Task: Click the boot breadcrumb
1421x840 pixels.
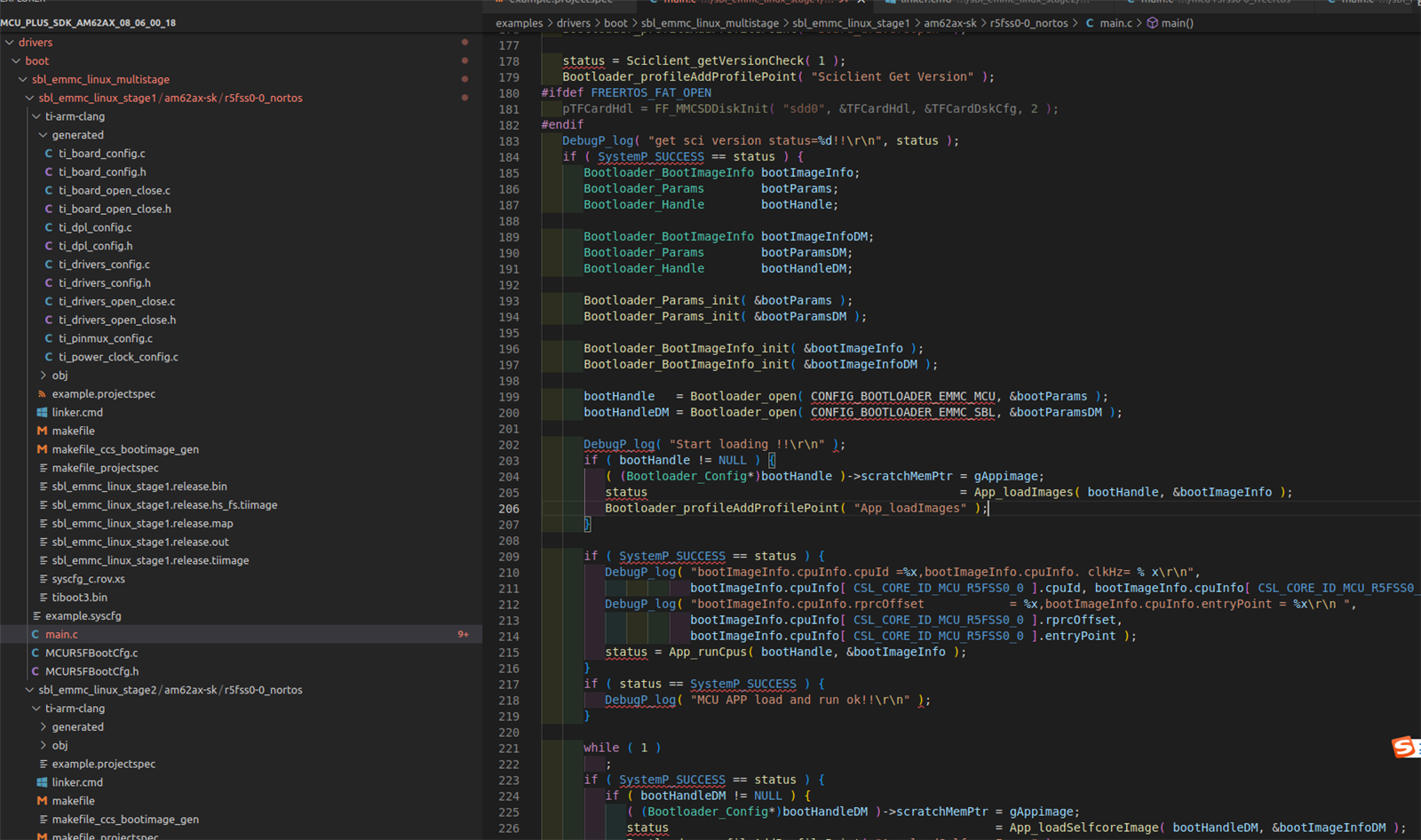Action: pyautogui.click(x=615, y=23)
